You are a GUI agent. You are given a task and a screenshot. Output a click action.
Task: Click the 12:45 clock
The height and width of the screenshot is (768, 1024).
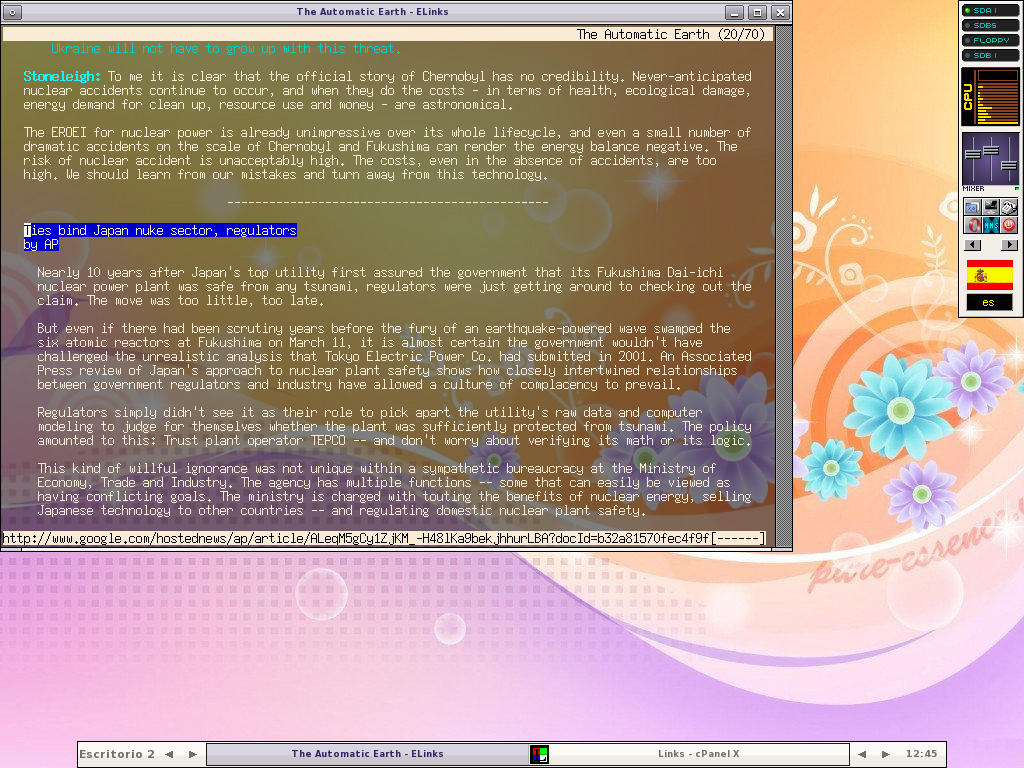pos(921,754)
